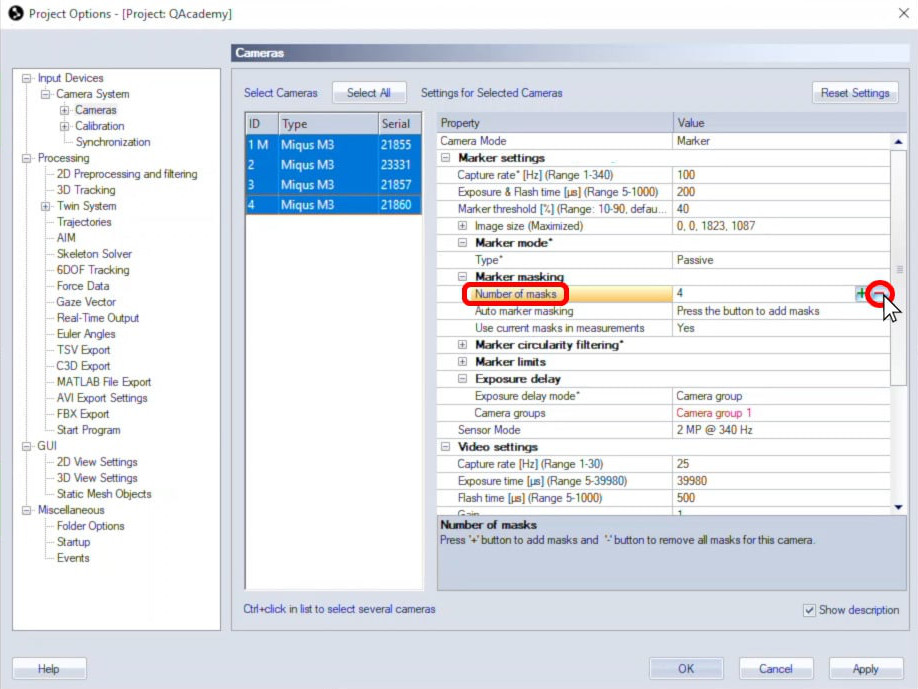
Task: Click the Apply button
Action: pyautogui.click(x=865, y=669)
